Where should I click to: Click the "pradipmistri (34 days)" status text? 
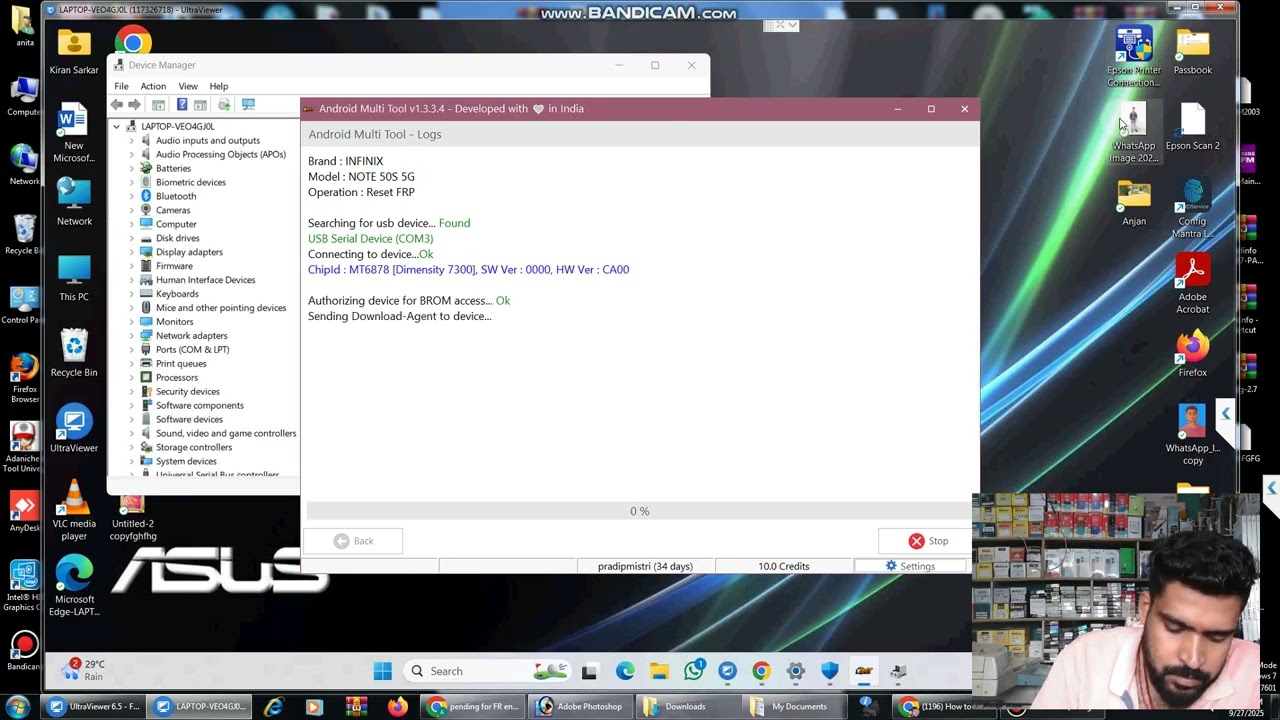click(x=645, y=566)
